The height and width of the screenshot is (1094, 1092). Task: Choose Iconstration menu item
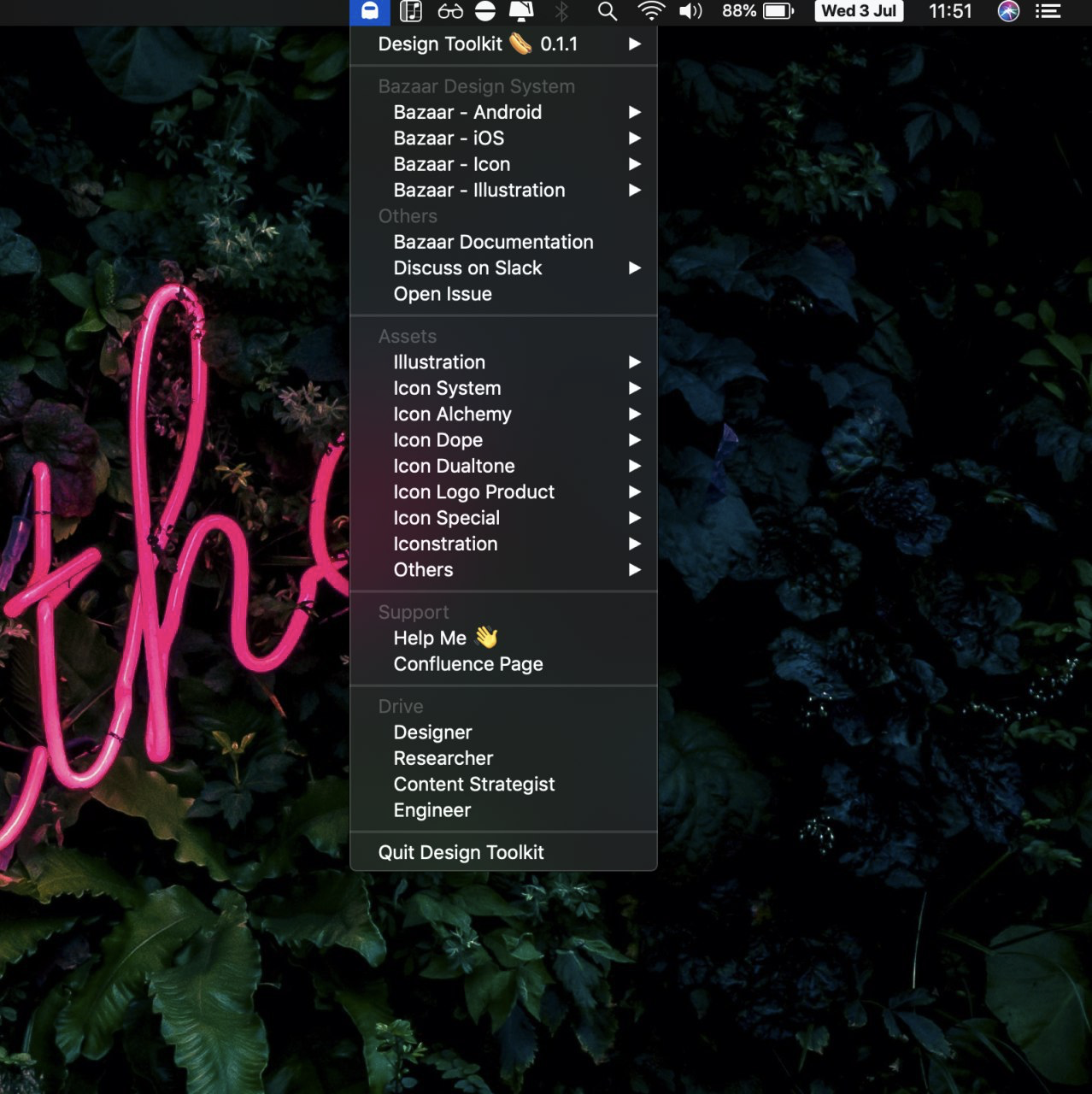(503, 544)
